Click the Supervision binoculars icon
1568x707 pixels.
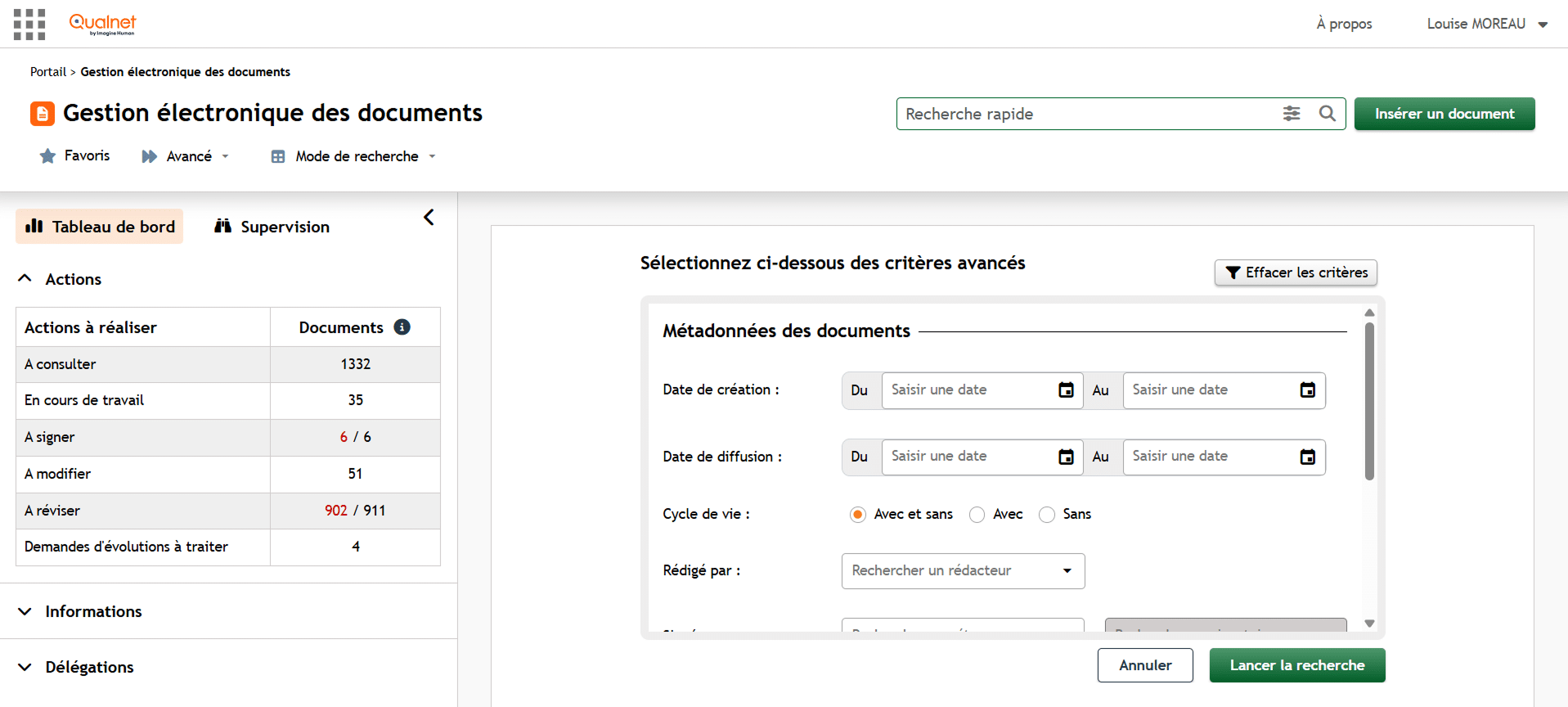click(222, 226)
